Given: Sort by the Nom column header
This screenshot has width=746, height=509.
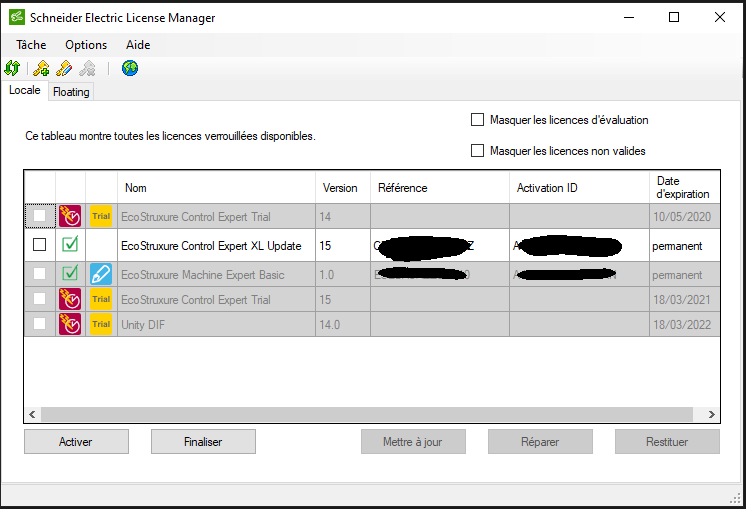Looking at the screenshot, I should pos(215,187).
